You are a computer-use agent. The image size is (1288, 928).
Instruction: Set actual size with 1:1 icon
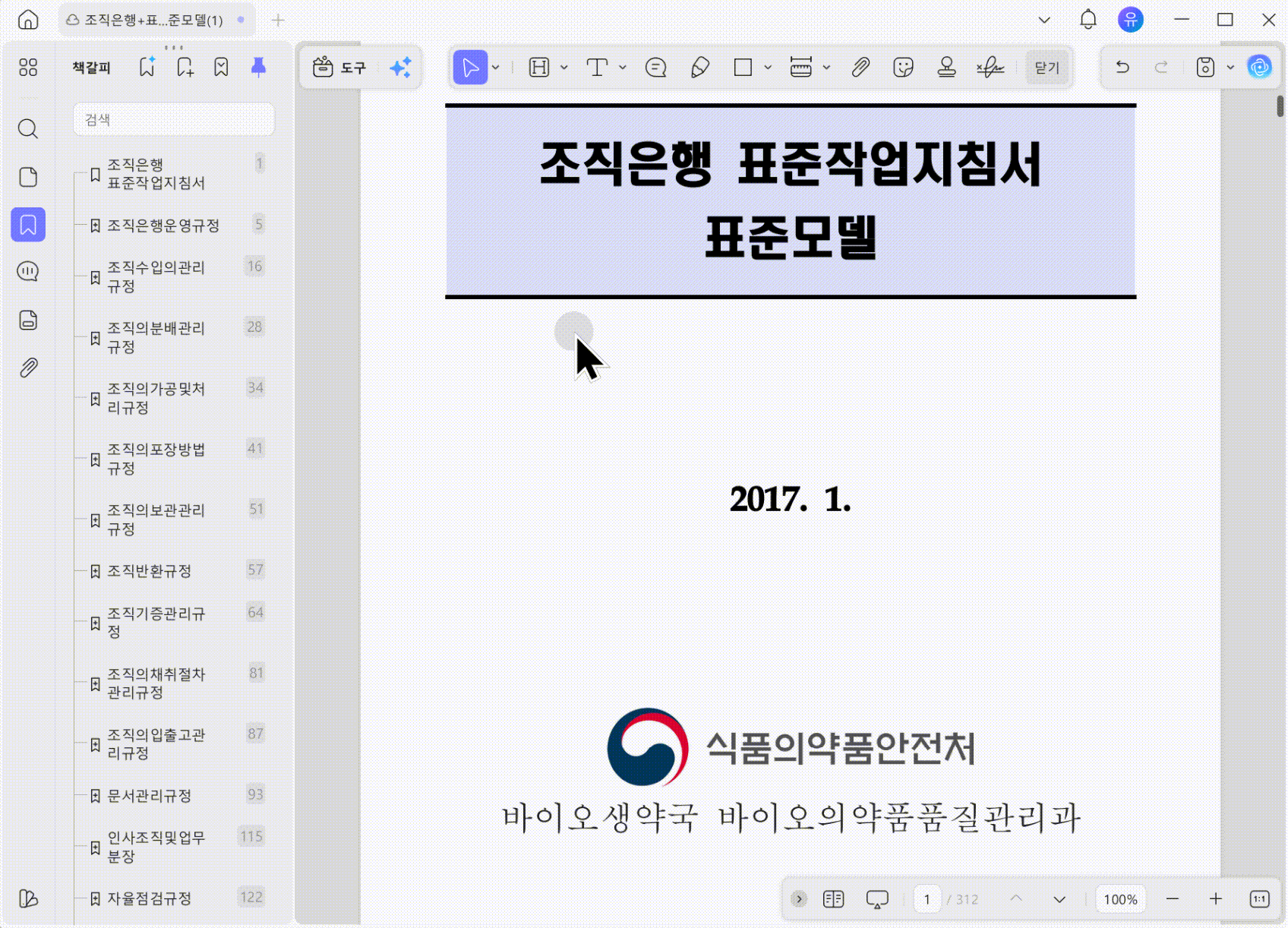1259,899
